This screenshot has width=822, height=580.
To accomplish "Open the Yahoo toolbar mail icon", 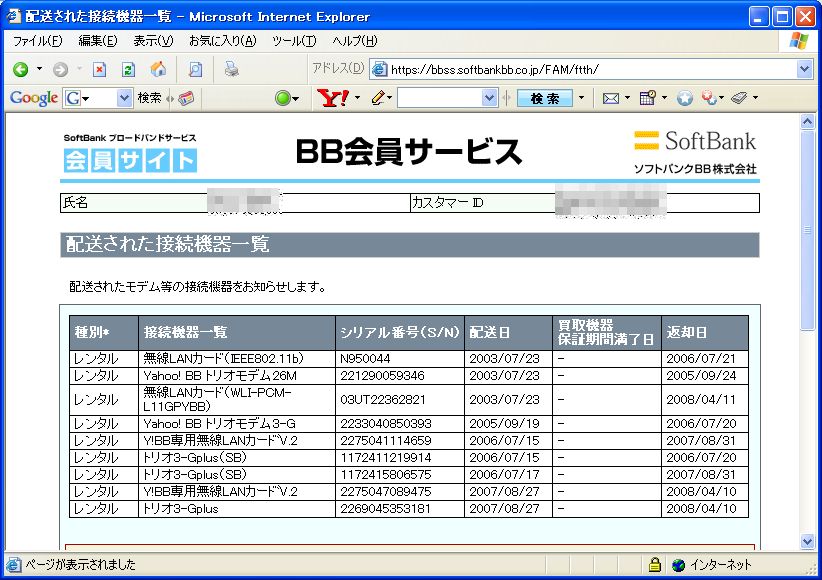I will (x=611, y=98).
